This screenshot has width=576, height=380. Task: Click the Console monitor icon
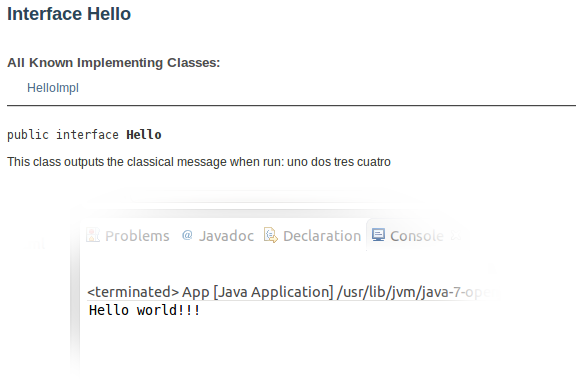coord(378,234)
